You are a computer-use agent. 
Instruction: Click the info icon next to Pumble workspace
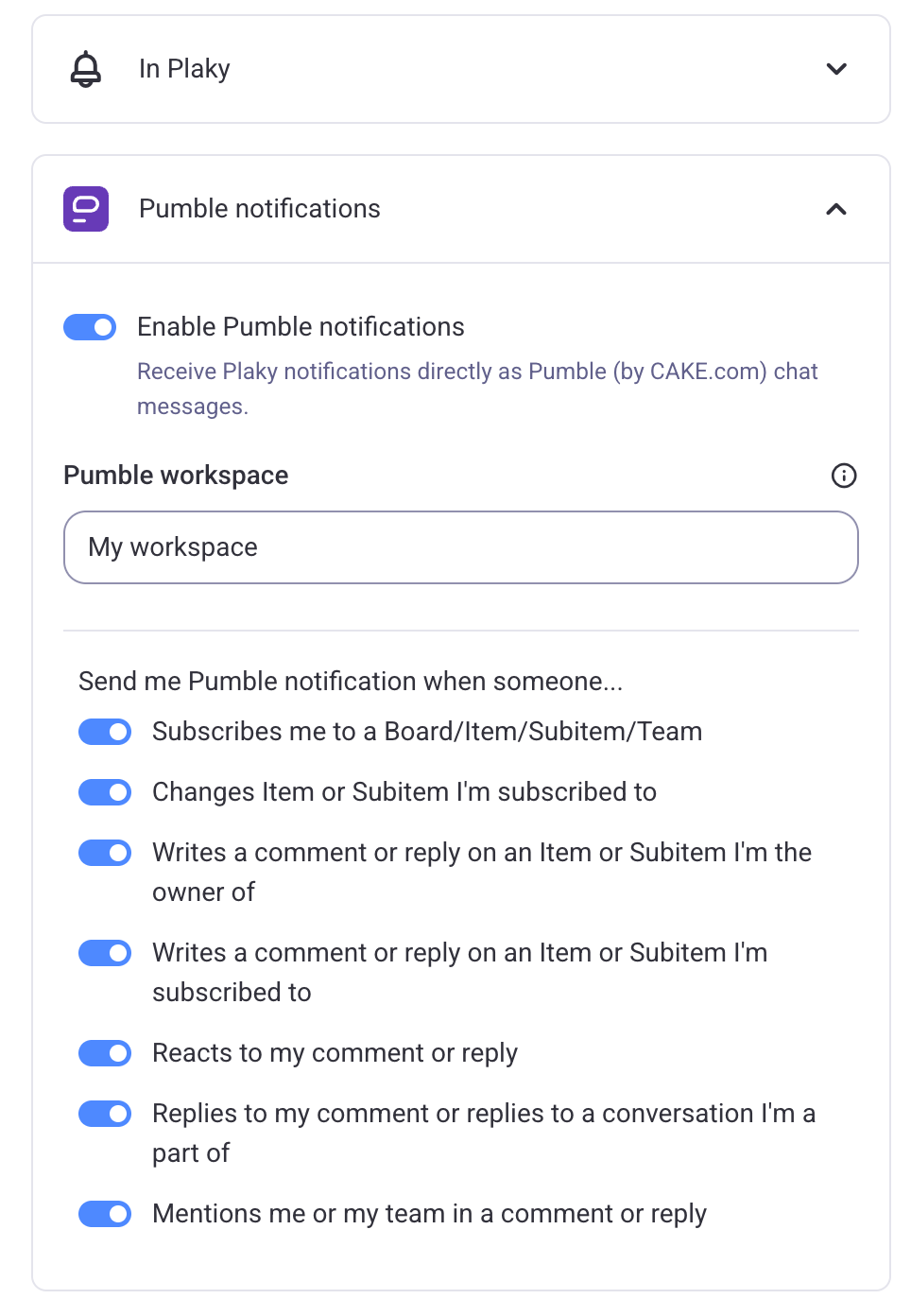(844, 476)
